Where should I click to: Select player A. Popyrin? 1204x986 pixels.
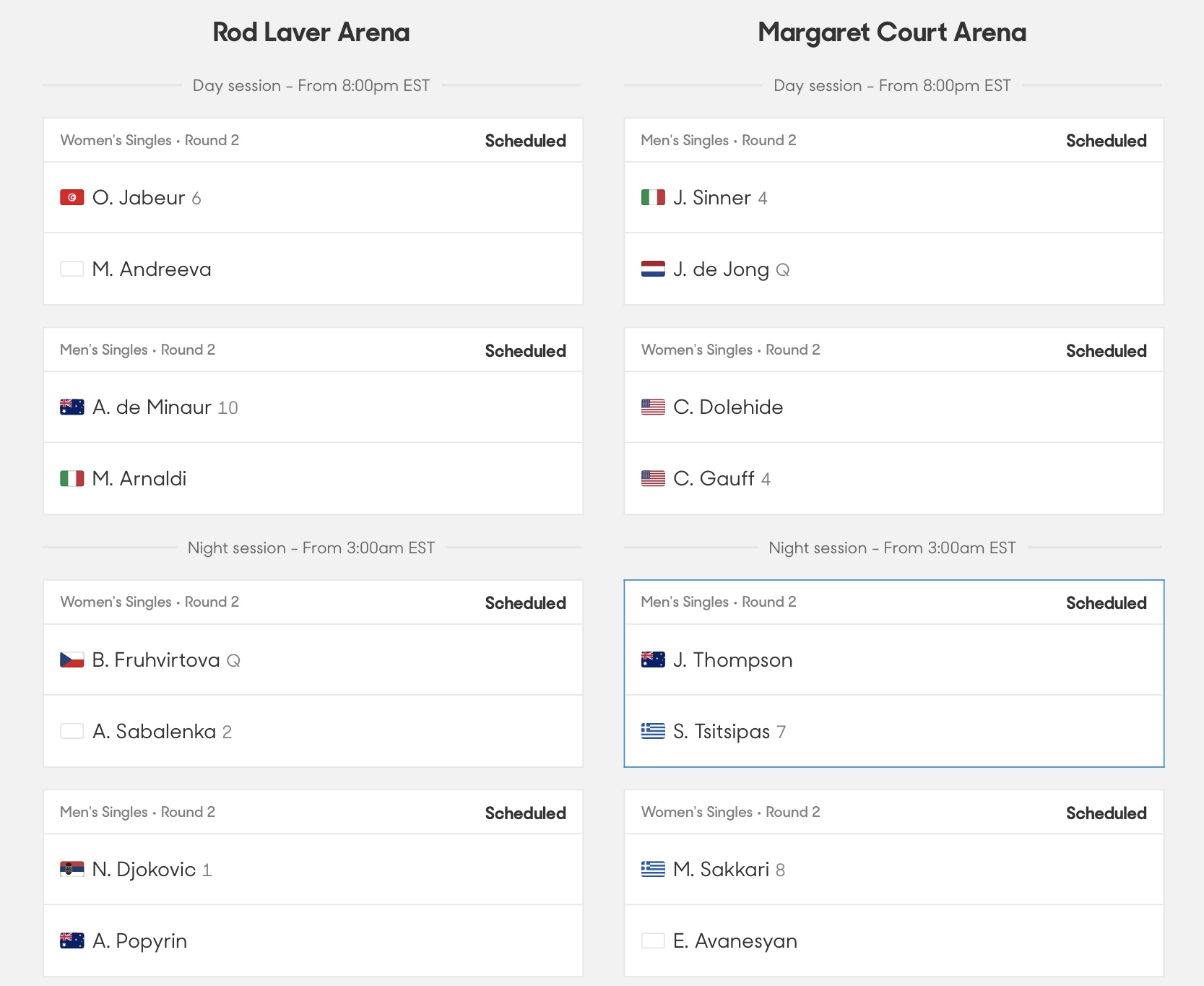(x=139, y=940)
